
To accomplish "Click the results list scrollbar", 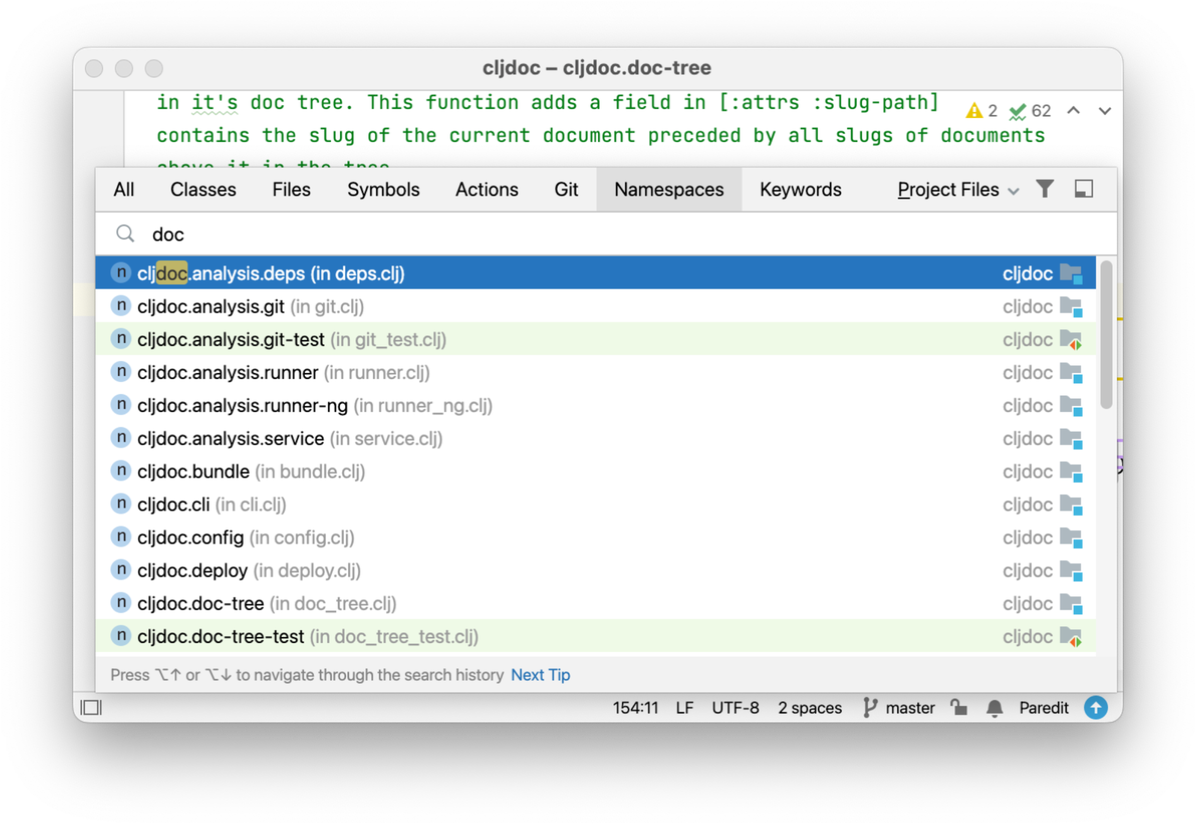I will [1106, 336].
